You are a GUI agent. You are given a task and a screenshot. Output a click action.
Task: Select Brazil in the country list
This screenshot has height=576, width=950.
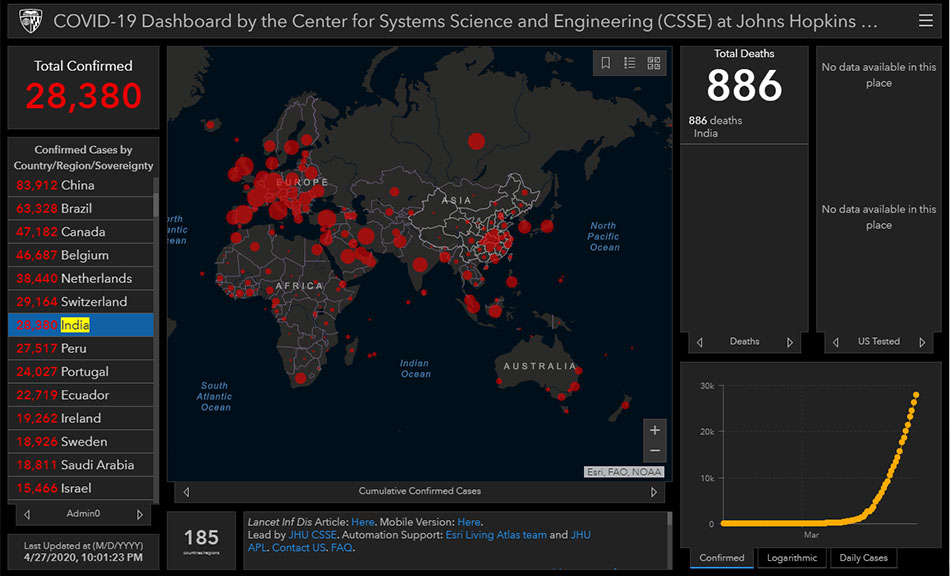tap(81, 208)
